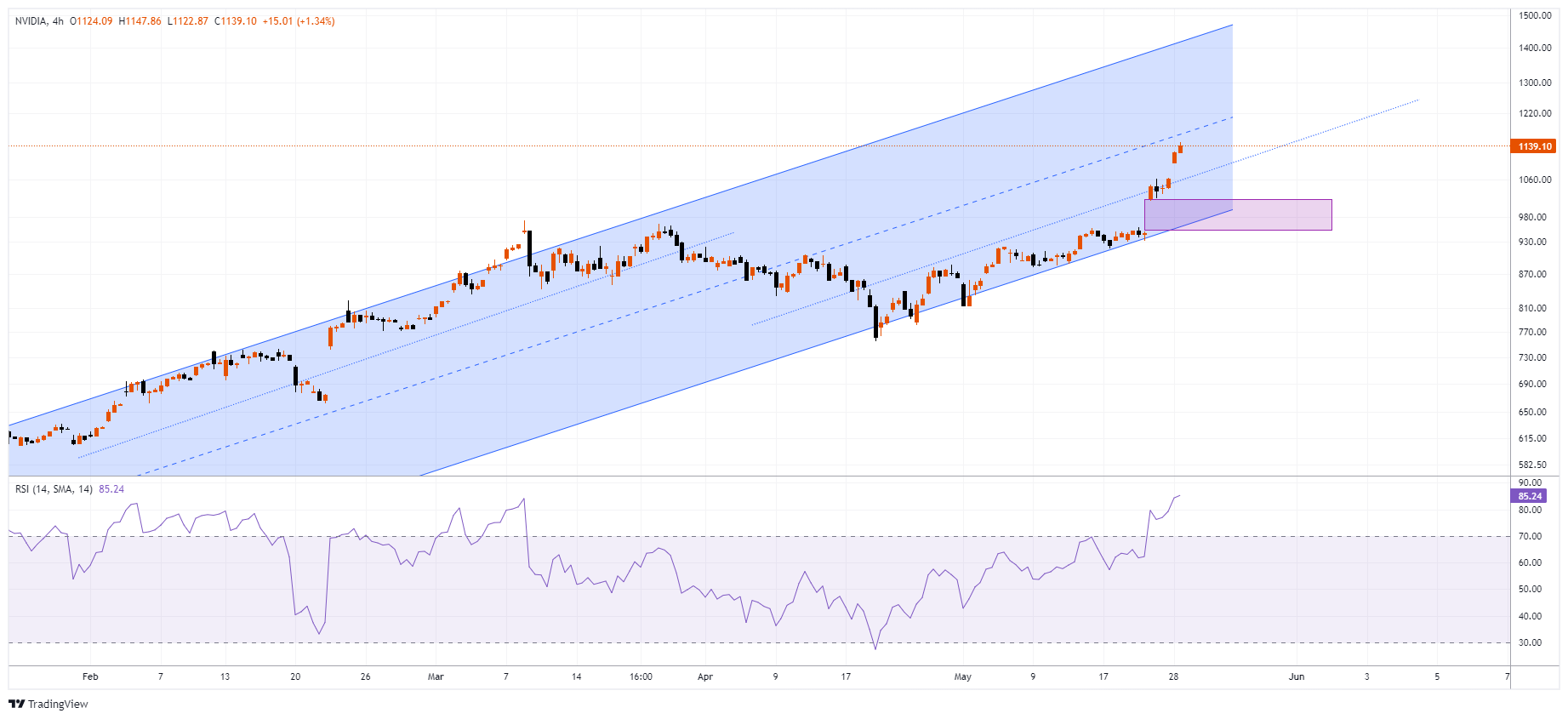Click the 770.00 price axis label
Screen dimensions: 1568x719
1532,332
